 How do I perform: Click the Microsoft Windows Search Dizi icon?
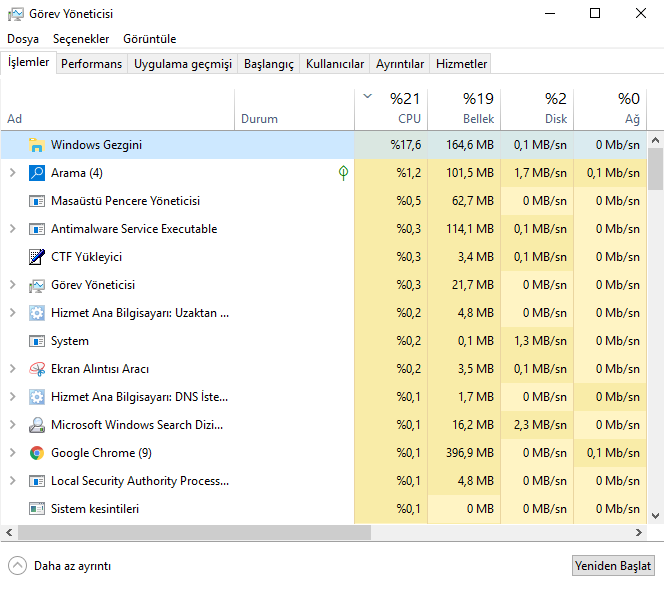tap(37, 425)
